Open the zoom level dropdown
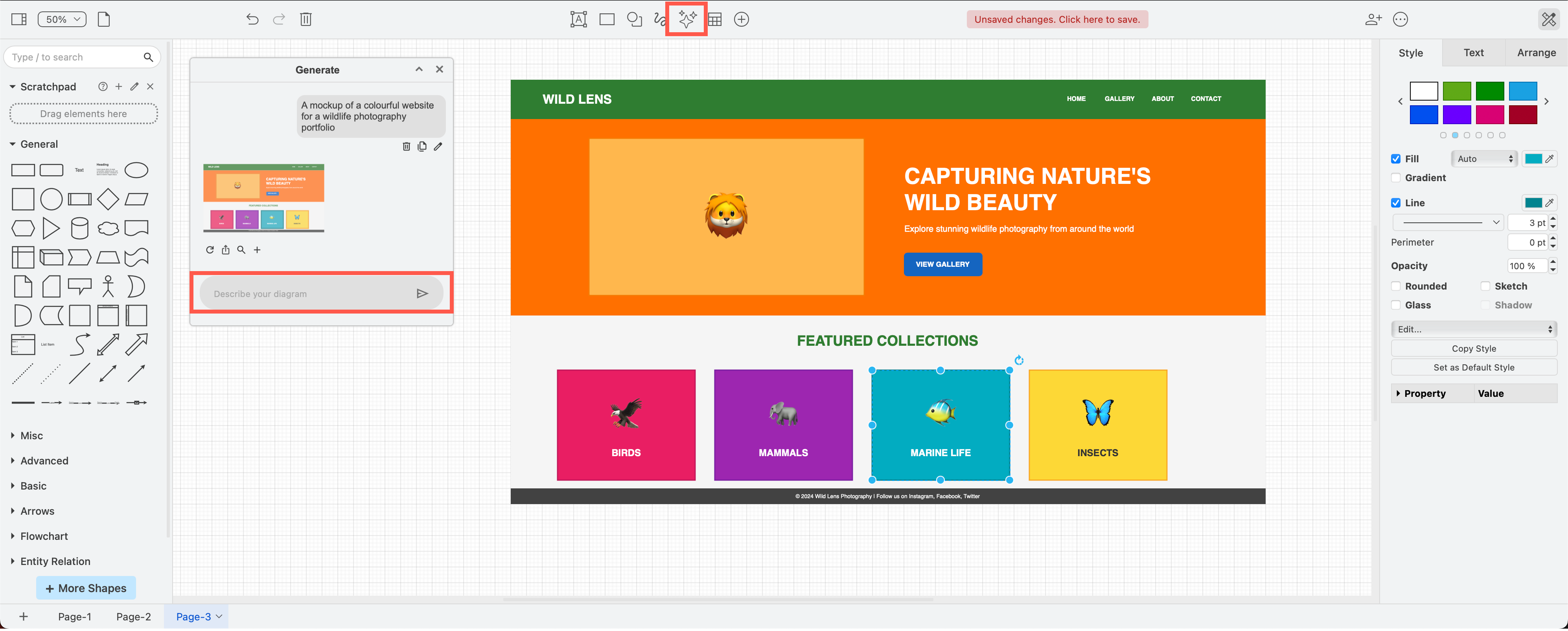 [x=61, y=19]
